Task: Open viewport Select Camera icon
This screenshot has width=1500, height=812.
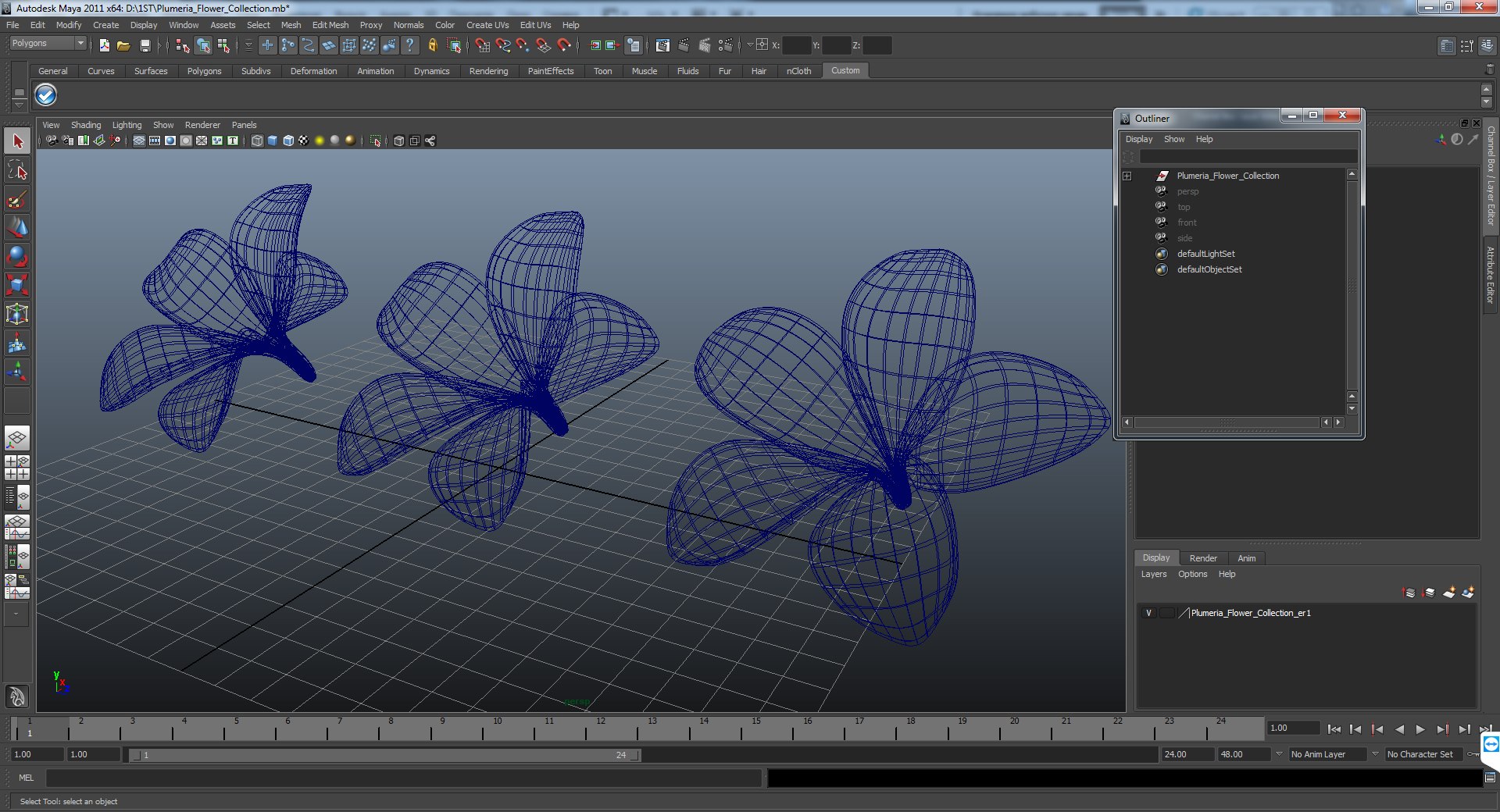Action: [52, 141]
